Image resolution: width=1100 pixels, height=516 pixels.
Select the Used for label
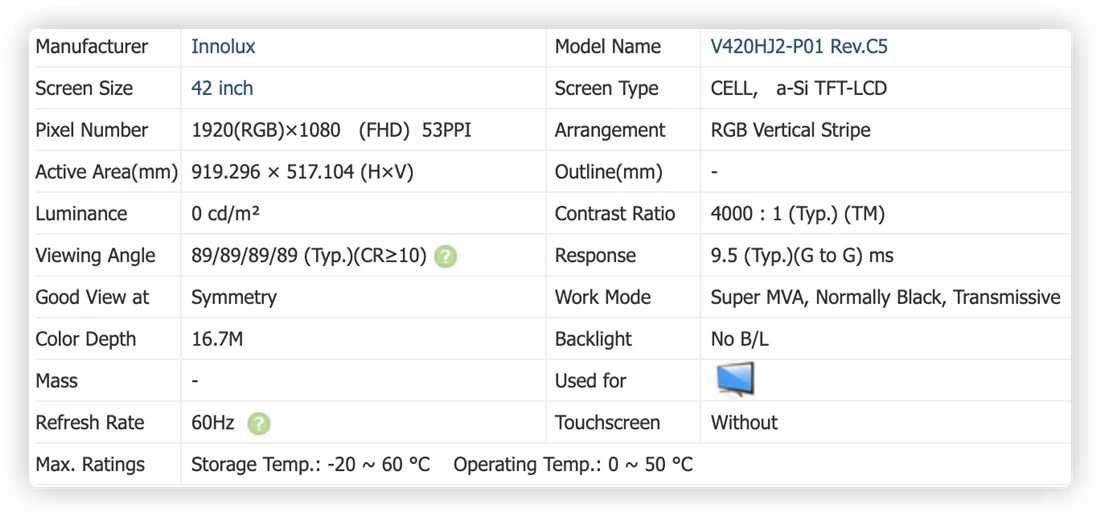coord(591,381)
